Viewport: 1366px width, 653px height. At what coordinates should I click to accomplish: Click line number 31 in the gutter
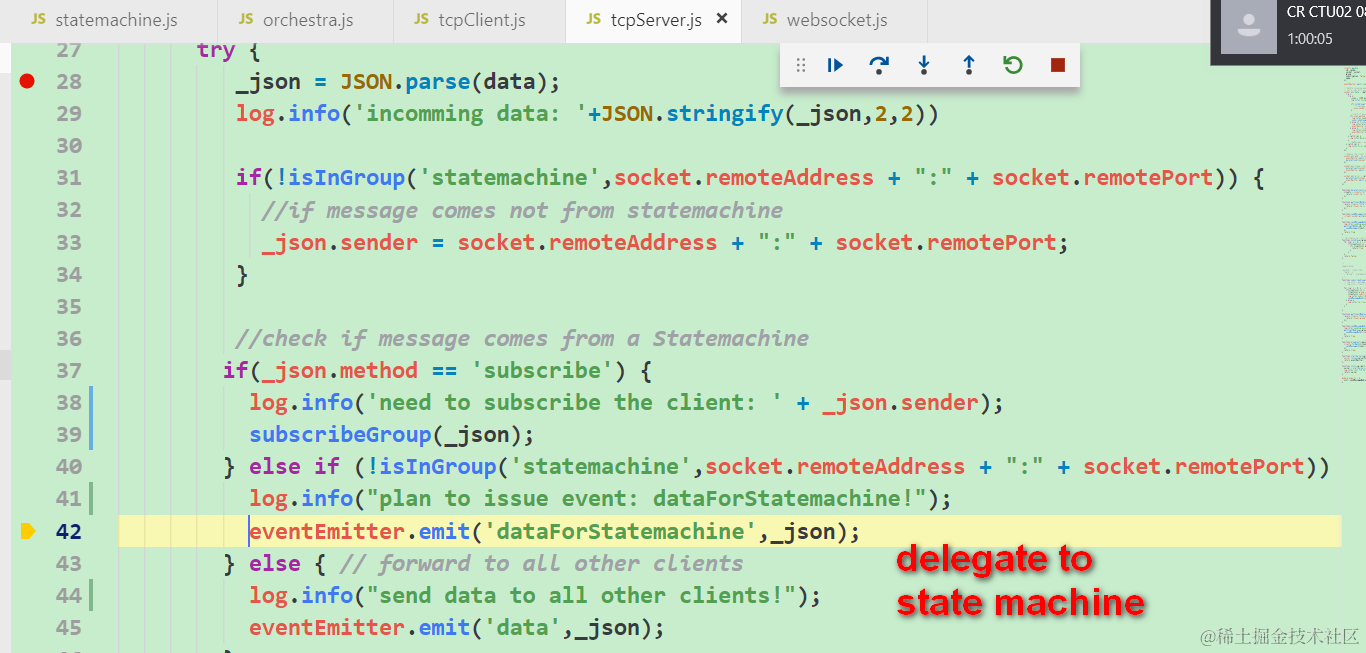(x=69, y=178)
